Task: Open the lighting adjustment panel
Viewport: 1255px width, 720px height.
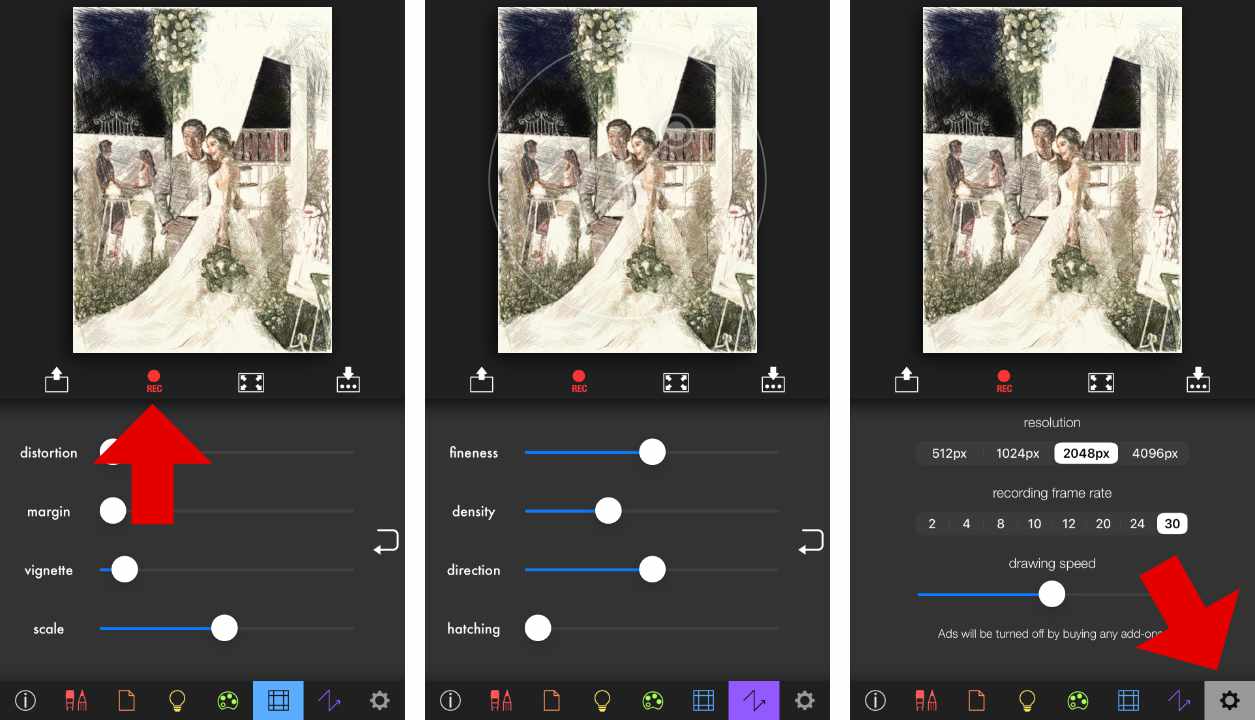Action: coord(177,700)
